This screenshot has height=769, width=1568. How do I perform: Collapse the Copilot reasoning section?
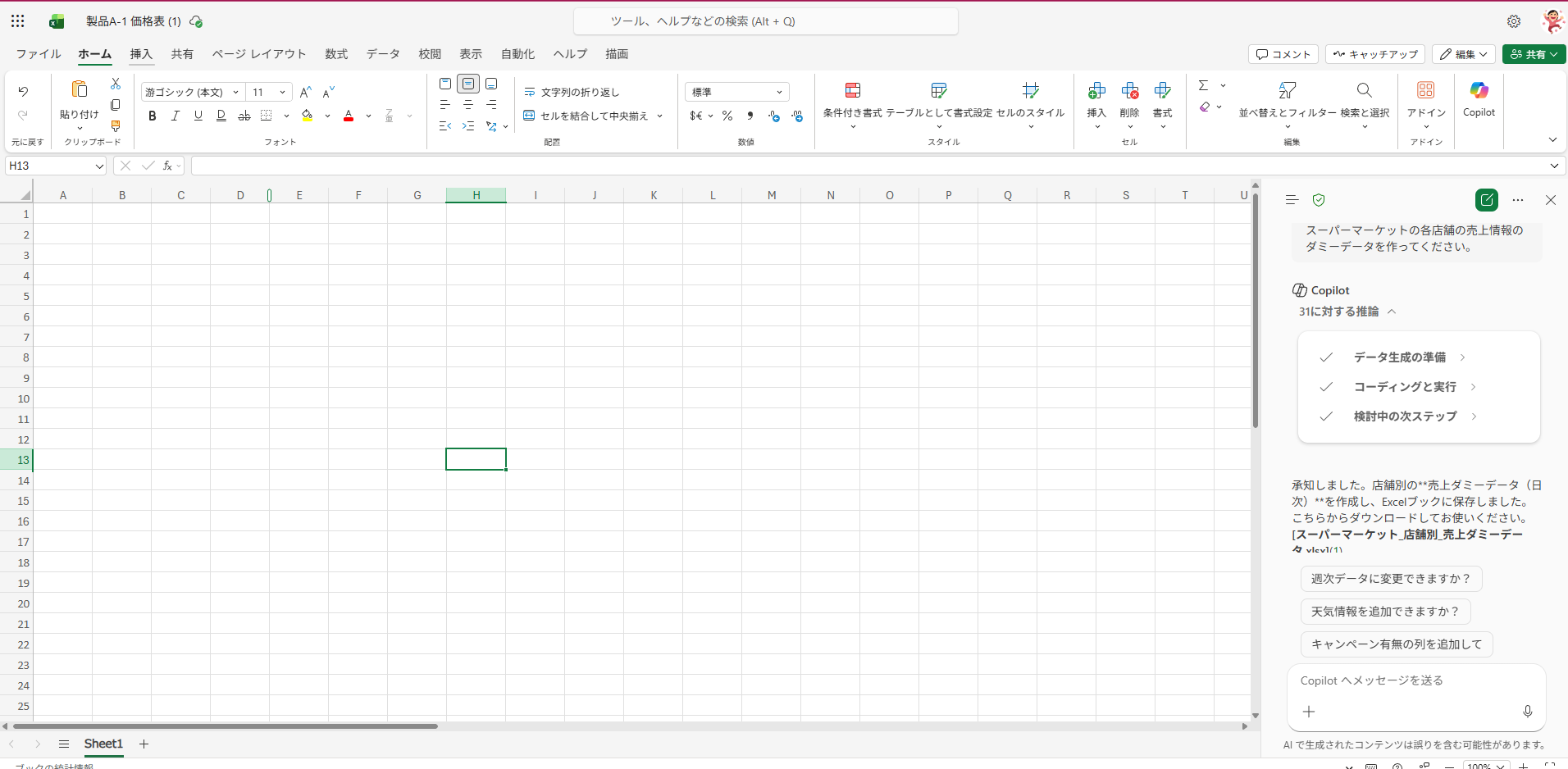1392,312
